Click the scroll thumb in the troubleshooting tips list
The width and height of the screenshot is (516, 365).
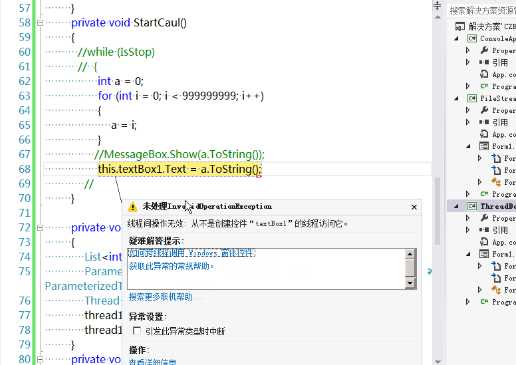click(410, 268)
